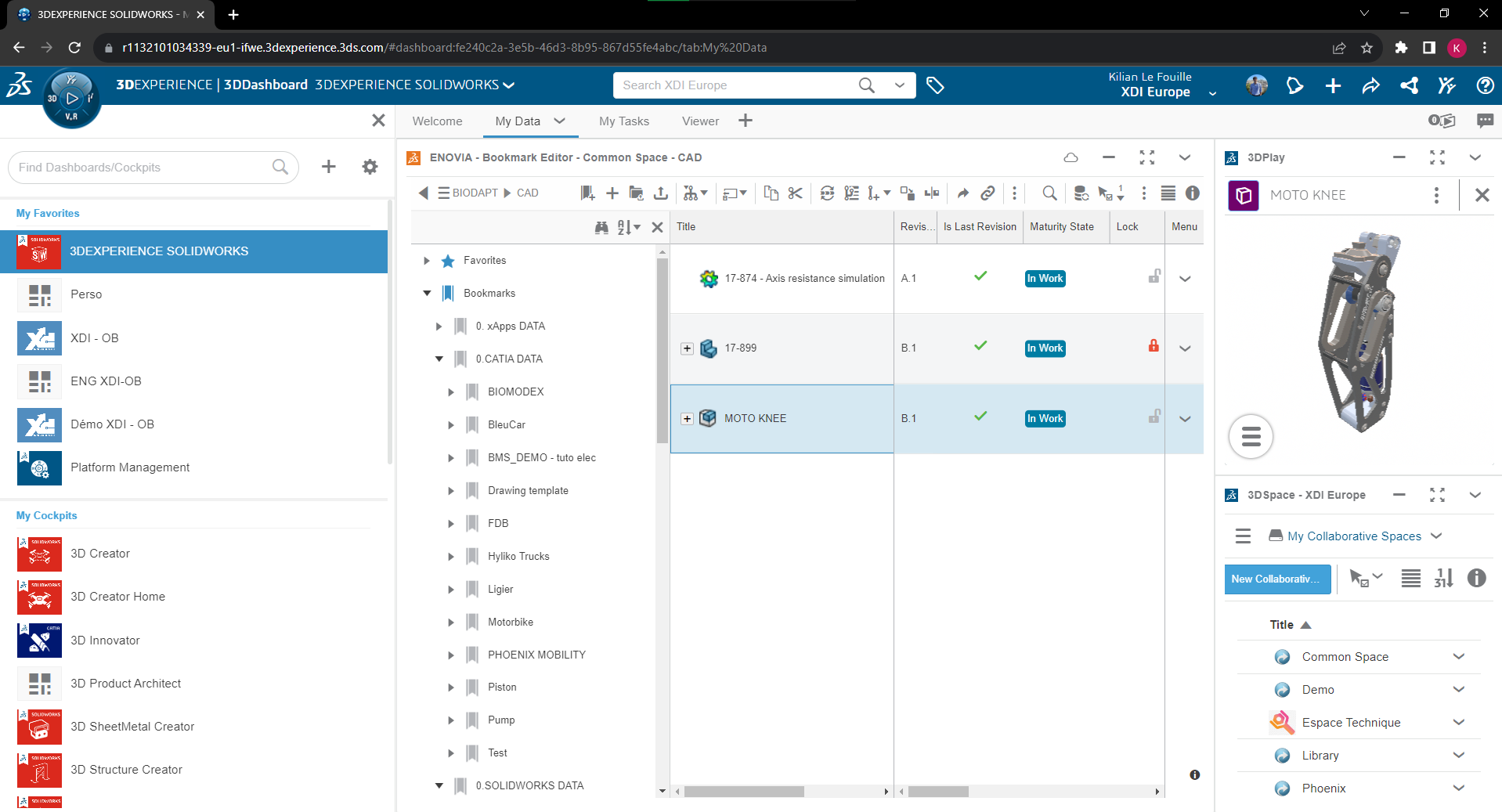Click the synchronize refresh icon in toolbar
This screenshot has width=1502, height=812.
[827, 193]
